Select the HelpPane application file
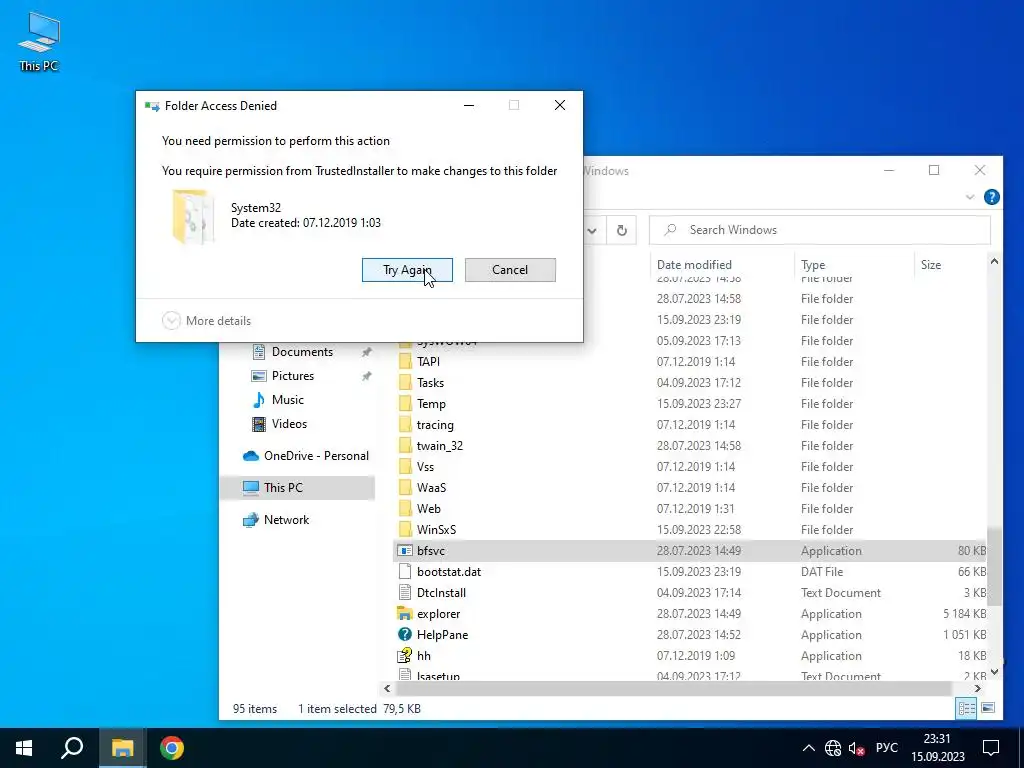The height and width of the screenshot is (768, 1024). tap(442, 635)
